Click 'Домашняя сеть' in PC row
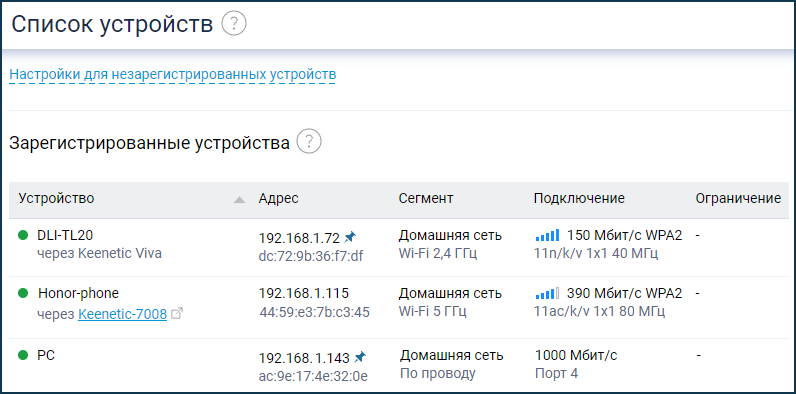 (x=452, y=355)
